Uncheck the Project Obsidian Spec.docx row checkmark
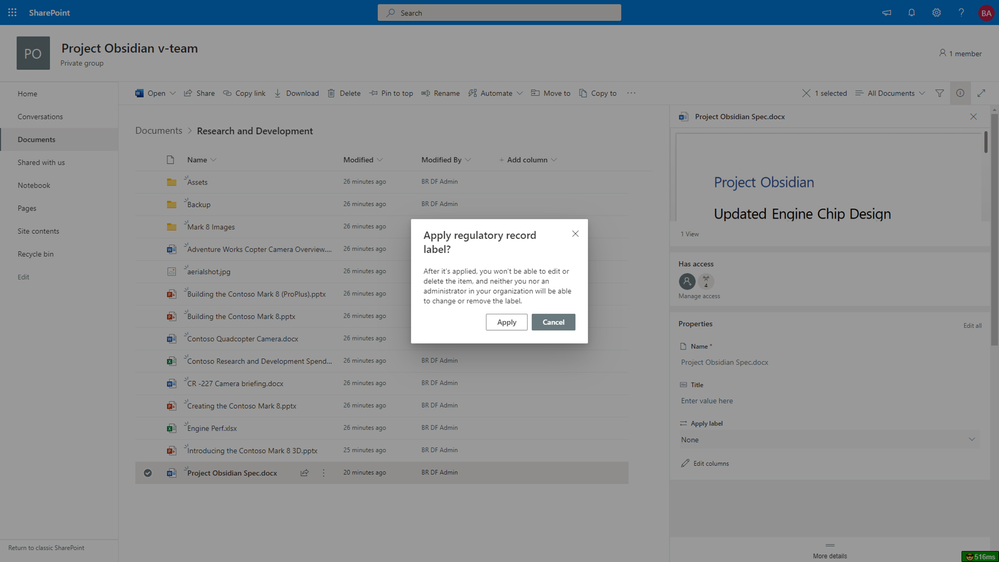Screen dimensions: 999x562 point(148,473)
